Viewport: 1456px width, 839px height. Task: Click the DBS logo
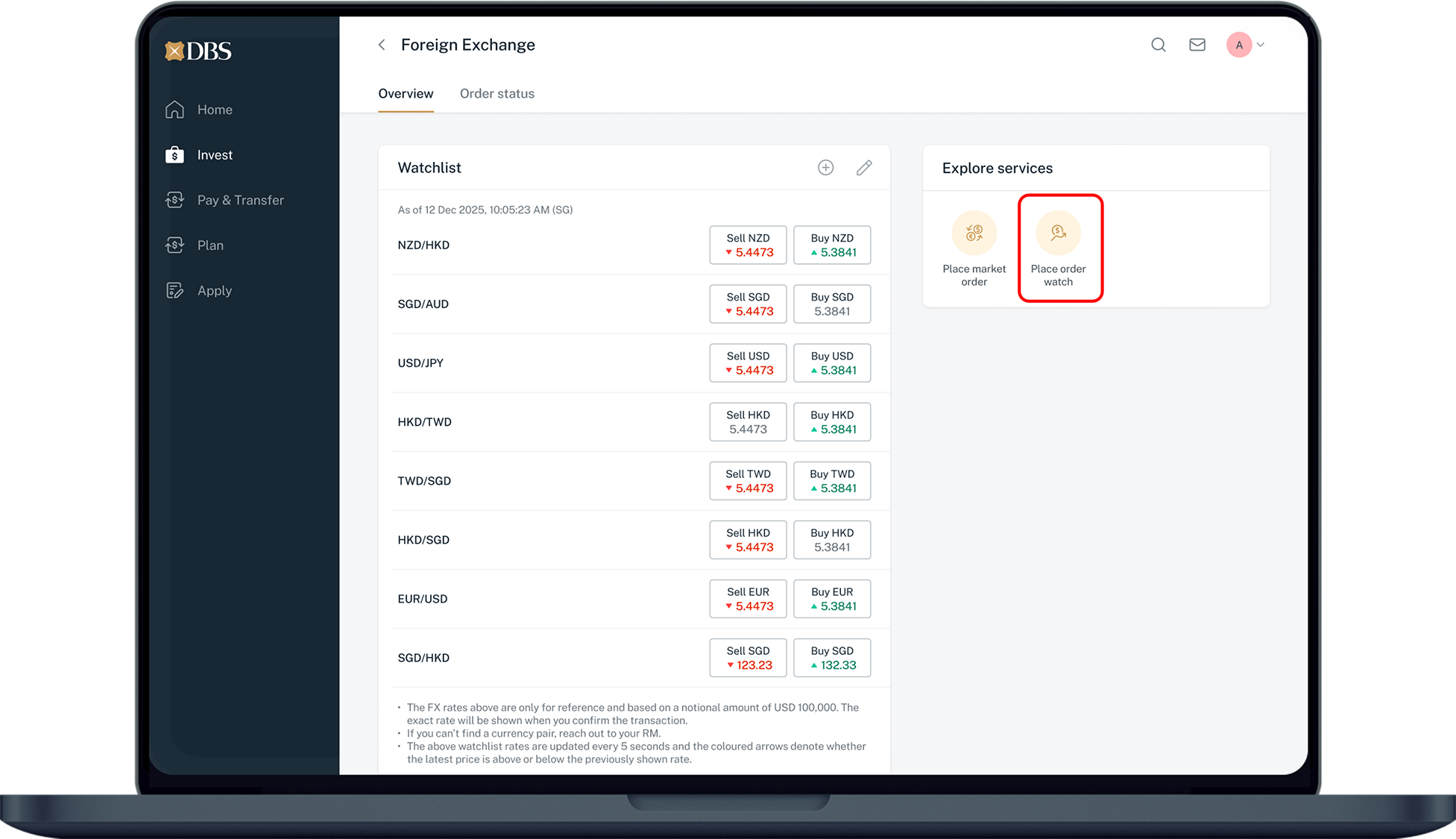(x=198, y=51)
